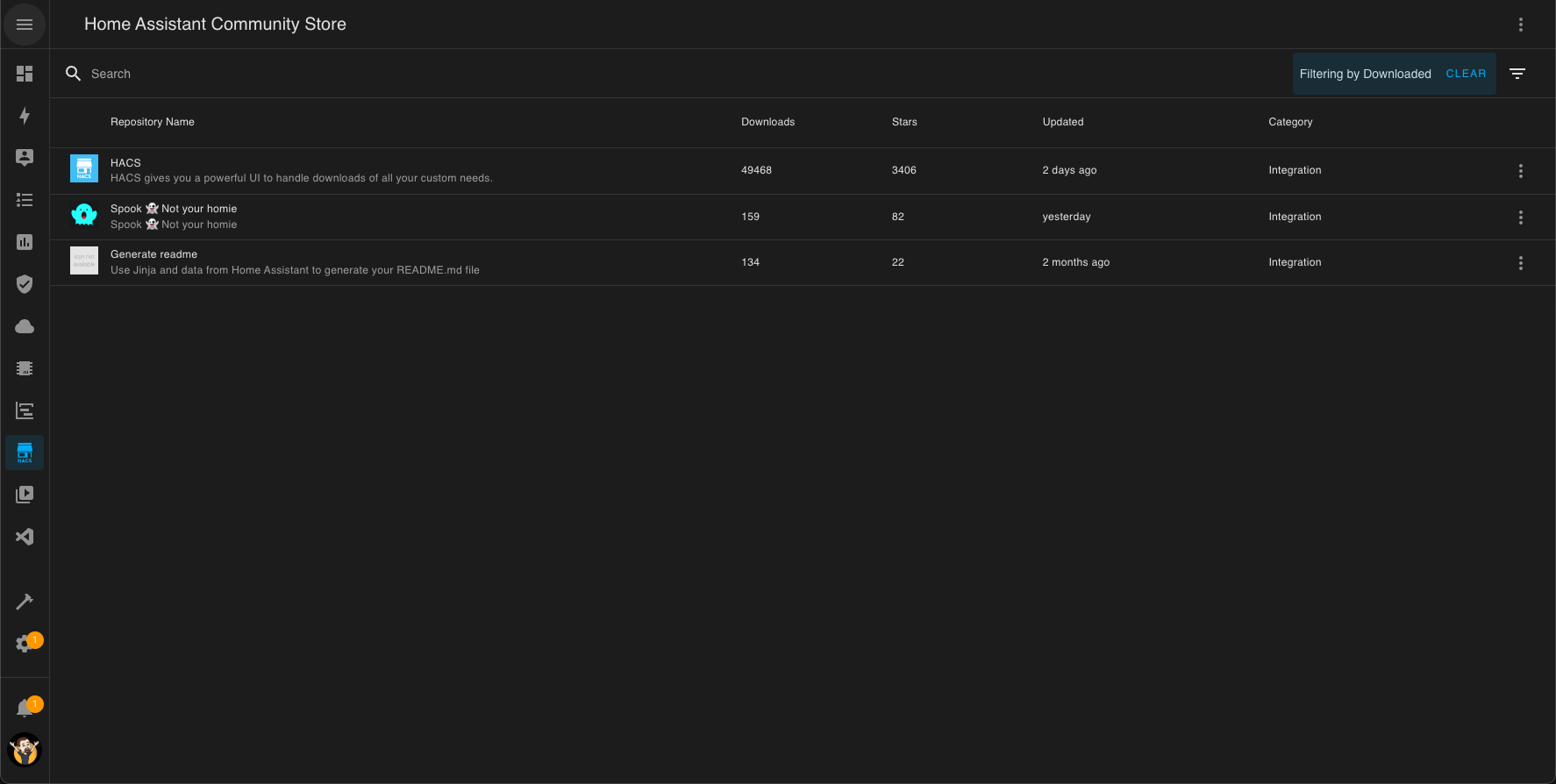Image resolution: width=1556 pixels, height=784 pixels.
Task: Click 'Filtering by Downloaded' label
Action: (1365, 74)
